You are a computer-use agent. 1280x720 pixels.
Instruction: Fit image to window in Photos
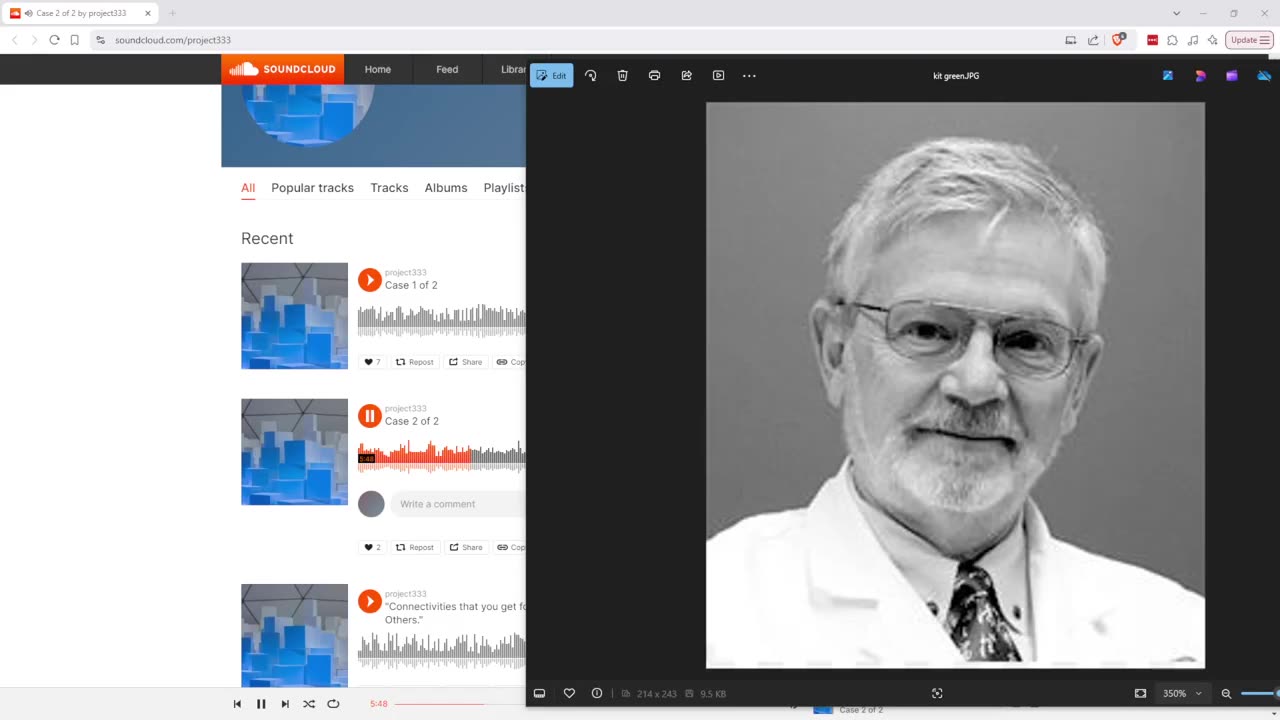point(1140,693)
